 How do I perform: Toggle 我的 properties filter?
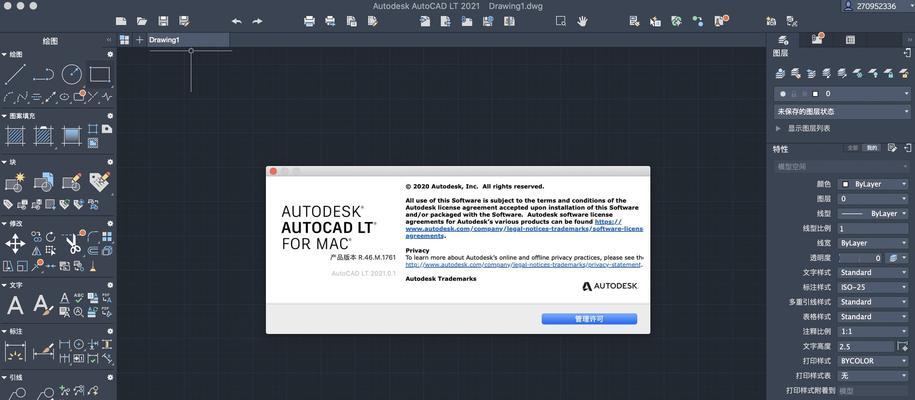point(871,148)
